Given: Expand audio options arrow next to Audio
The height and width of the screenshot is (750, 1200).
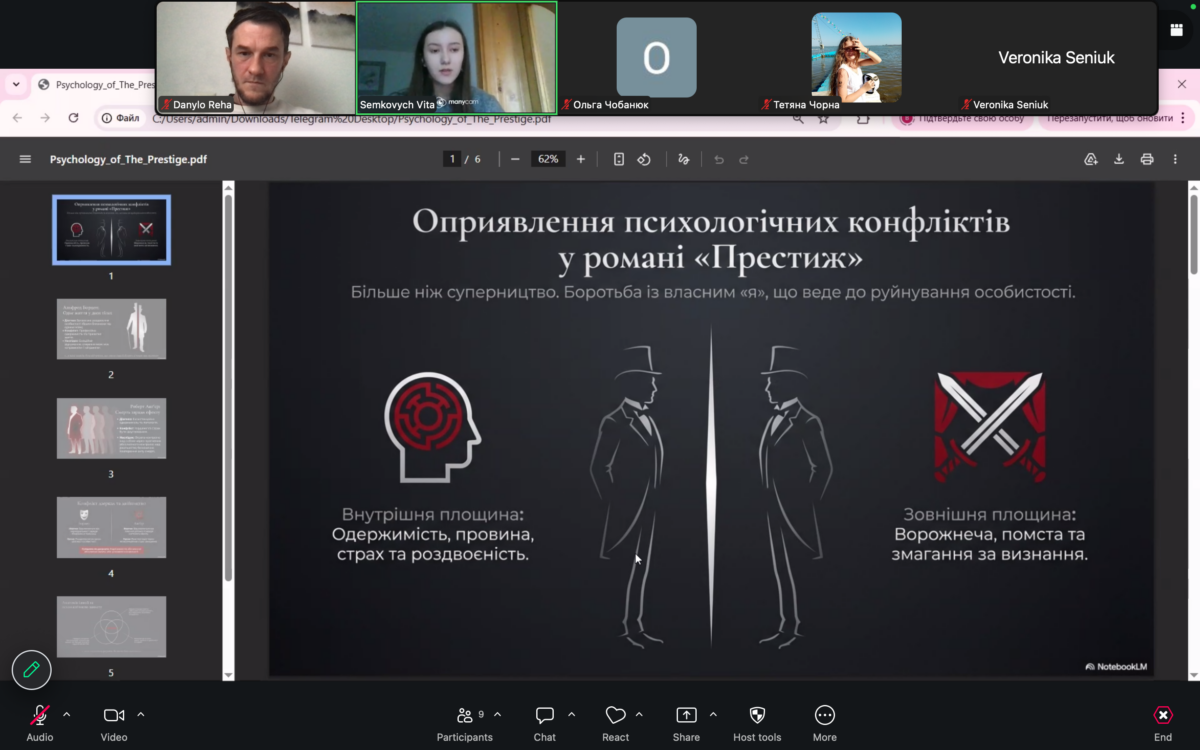Looking at the screenshot, I should 67,715.
